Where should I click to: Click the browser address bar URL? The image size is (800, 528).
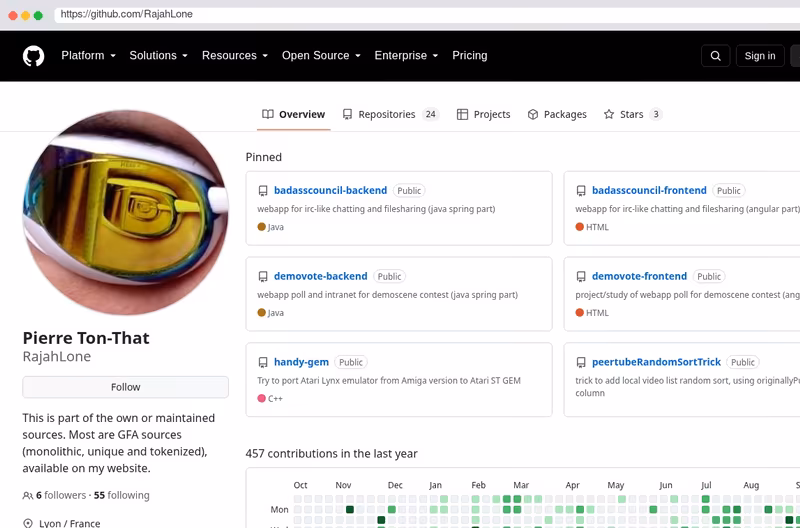point(127,14)
